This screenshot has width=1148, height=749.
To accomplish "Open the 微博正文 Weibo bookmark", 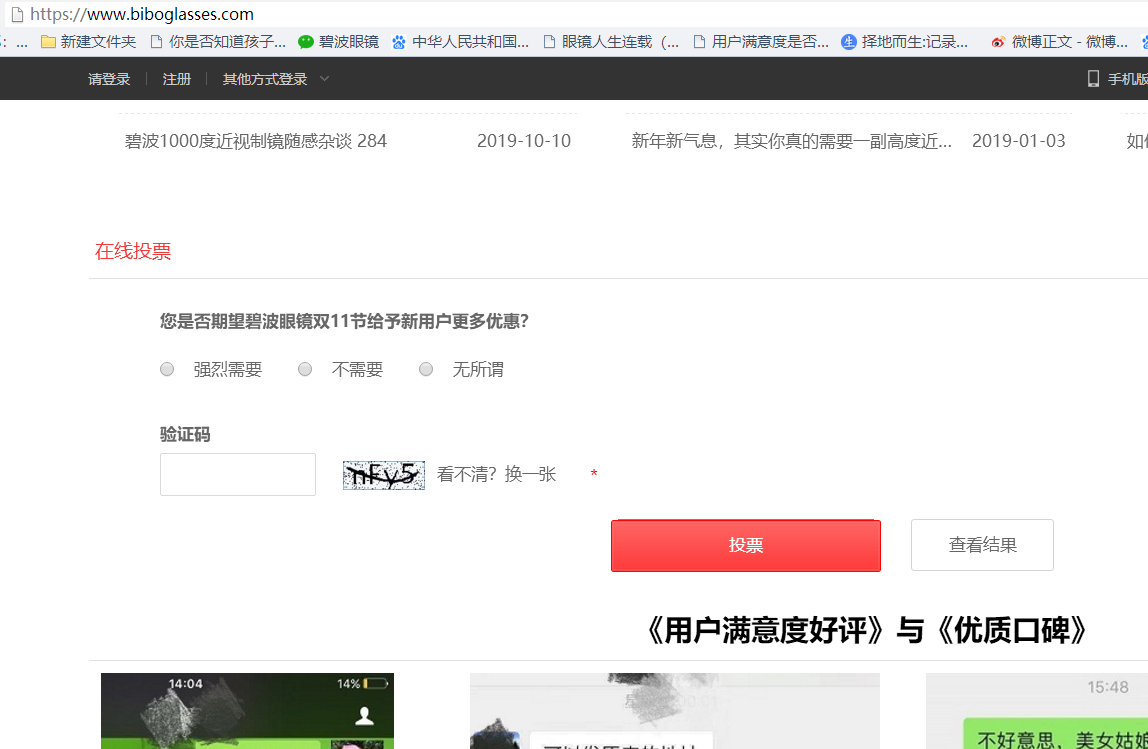I will click(1059, 42).
